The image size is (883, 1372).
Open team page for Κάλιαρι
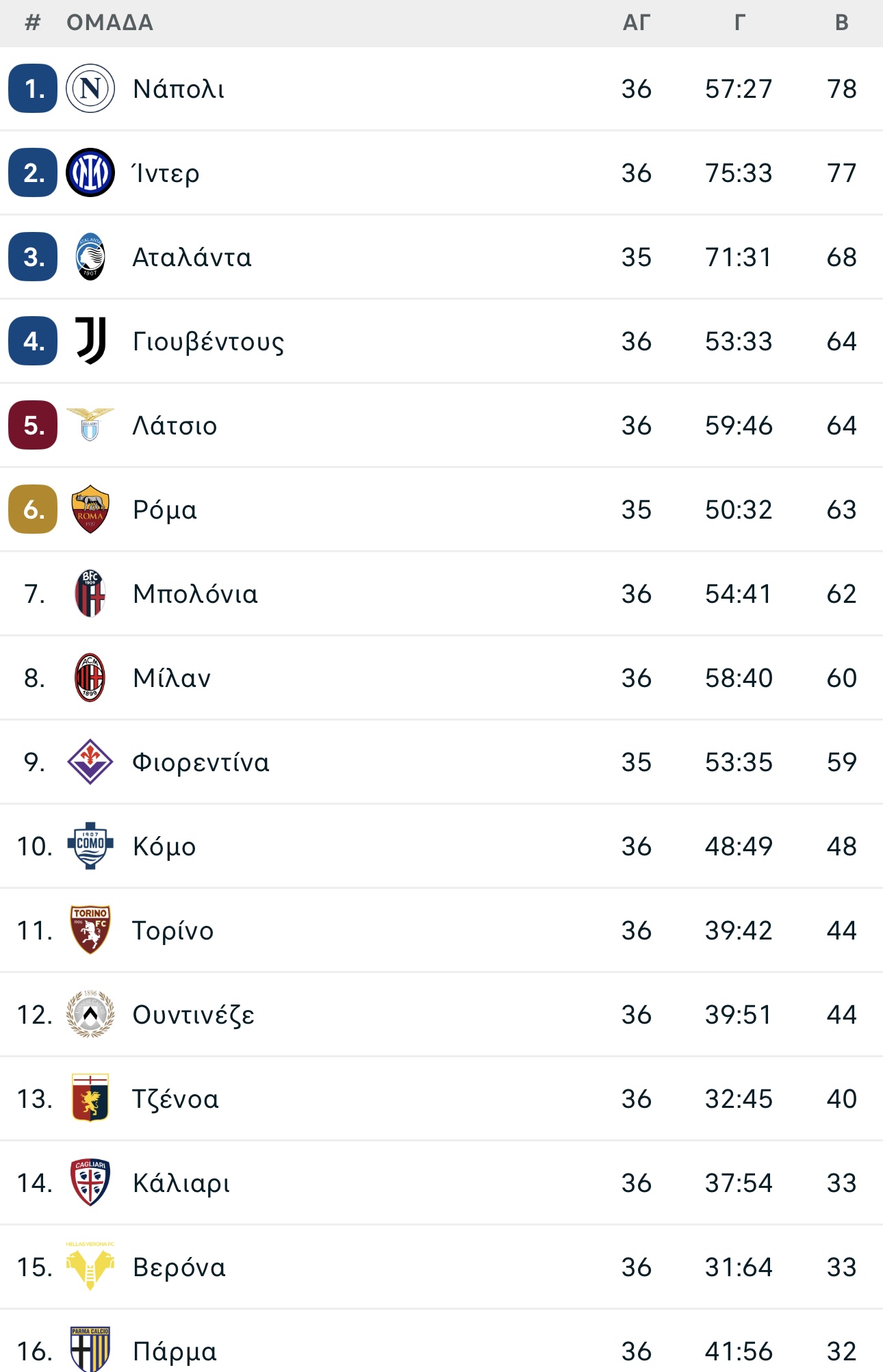[x=181, y=1183]
